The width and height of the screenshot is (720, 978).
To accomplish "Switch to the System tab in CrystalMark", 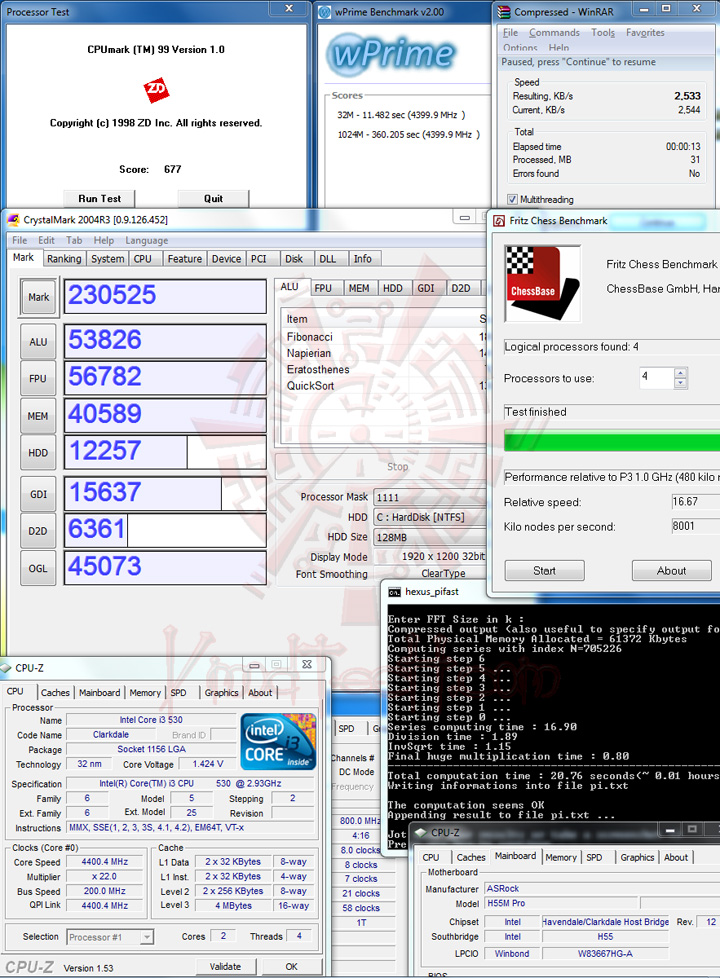I will coord(107,259).
